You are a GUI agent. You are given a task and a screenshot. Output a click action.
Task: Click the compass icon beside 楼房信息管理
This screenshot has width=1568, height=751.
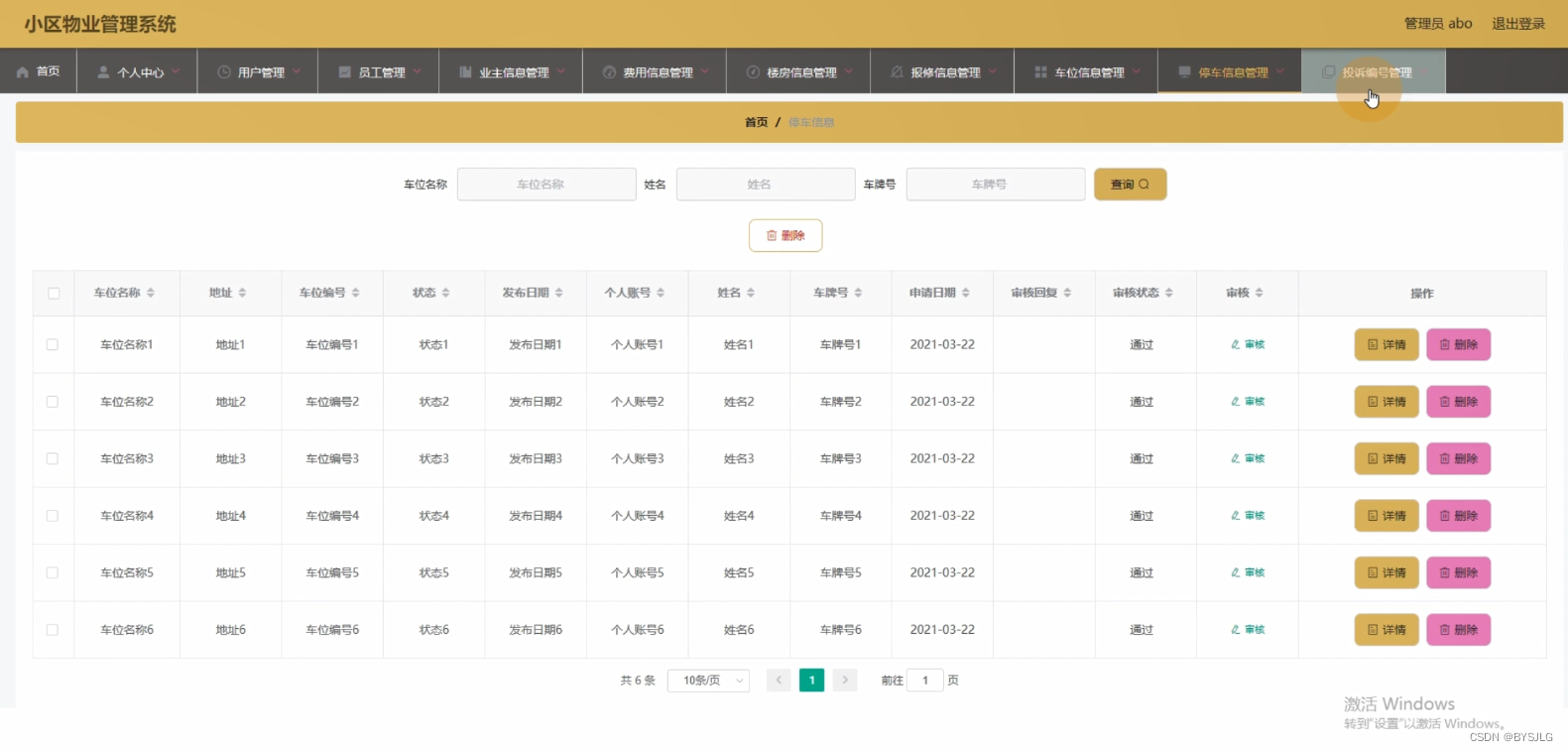(754, 72)
